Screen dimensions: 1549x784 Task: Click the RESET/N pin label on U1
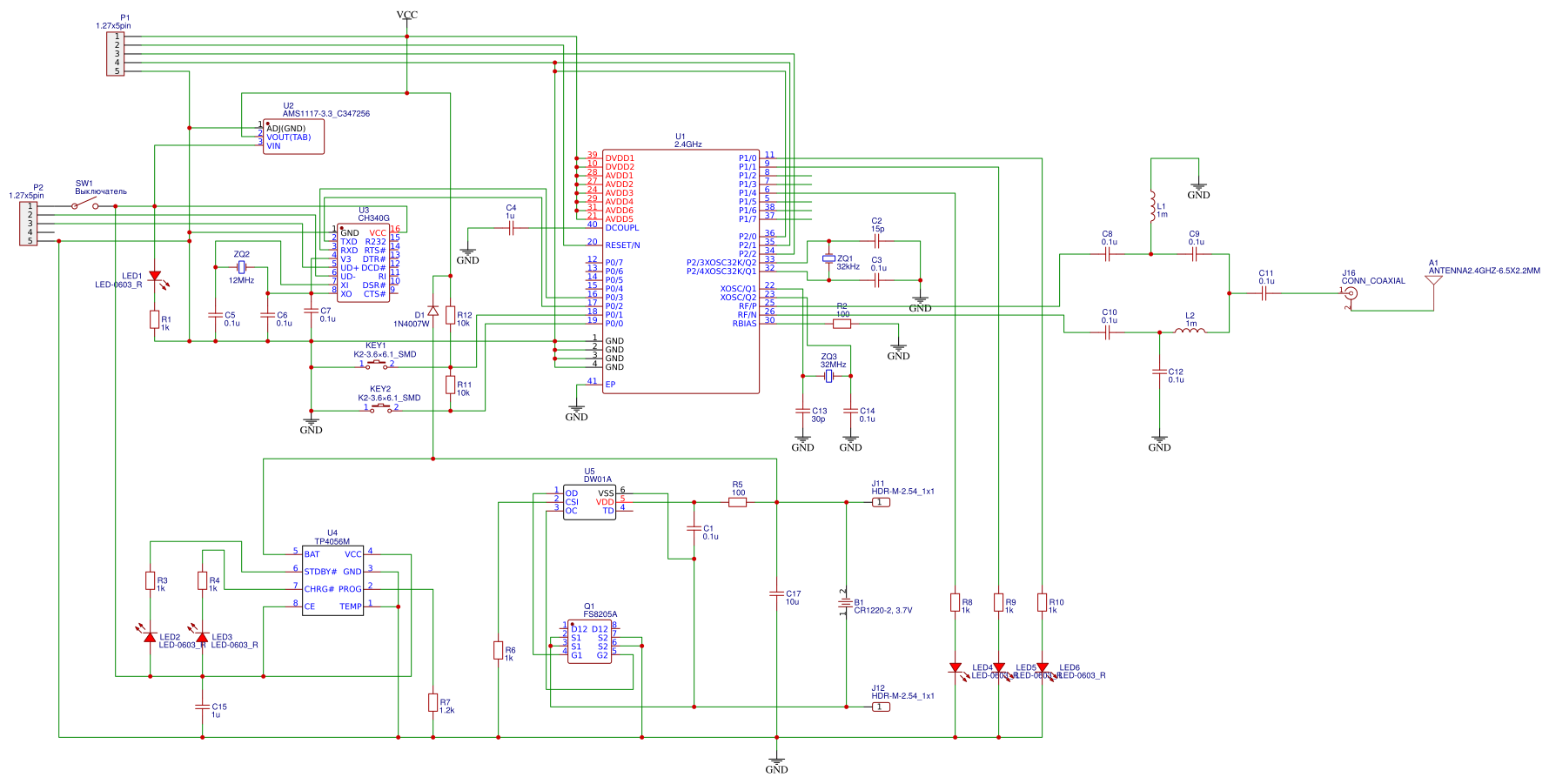pos(623,245)
